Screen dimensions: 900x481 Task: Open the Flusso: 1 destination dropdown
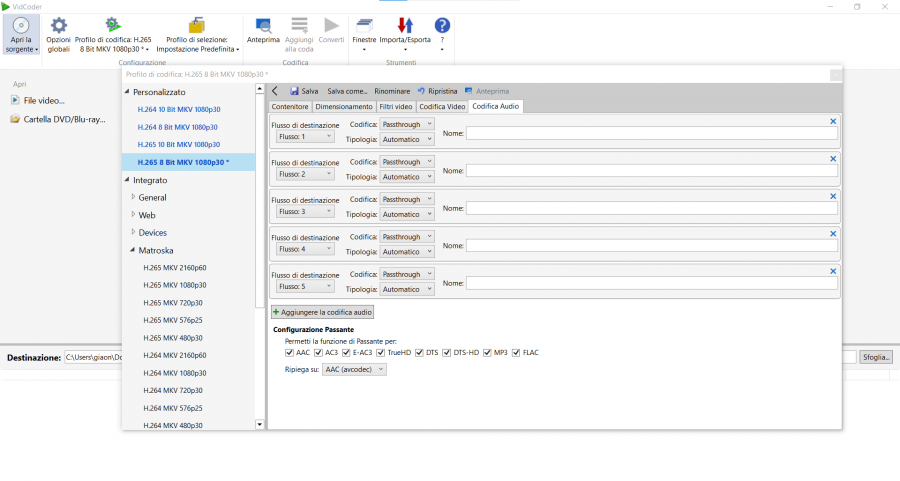(x=305, y=137)
